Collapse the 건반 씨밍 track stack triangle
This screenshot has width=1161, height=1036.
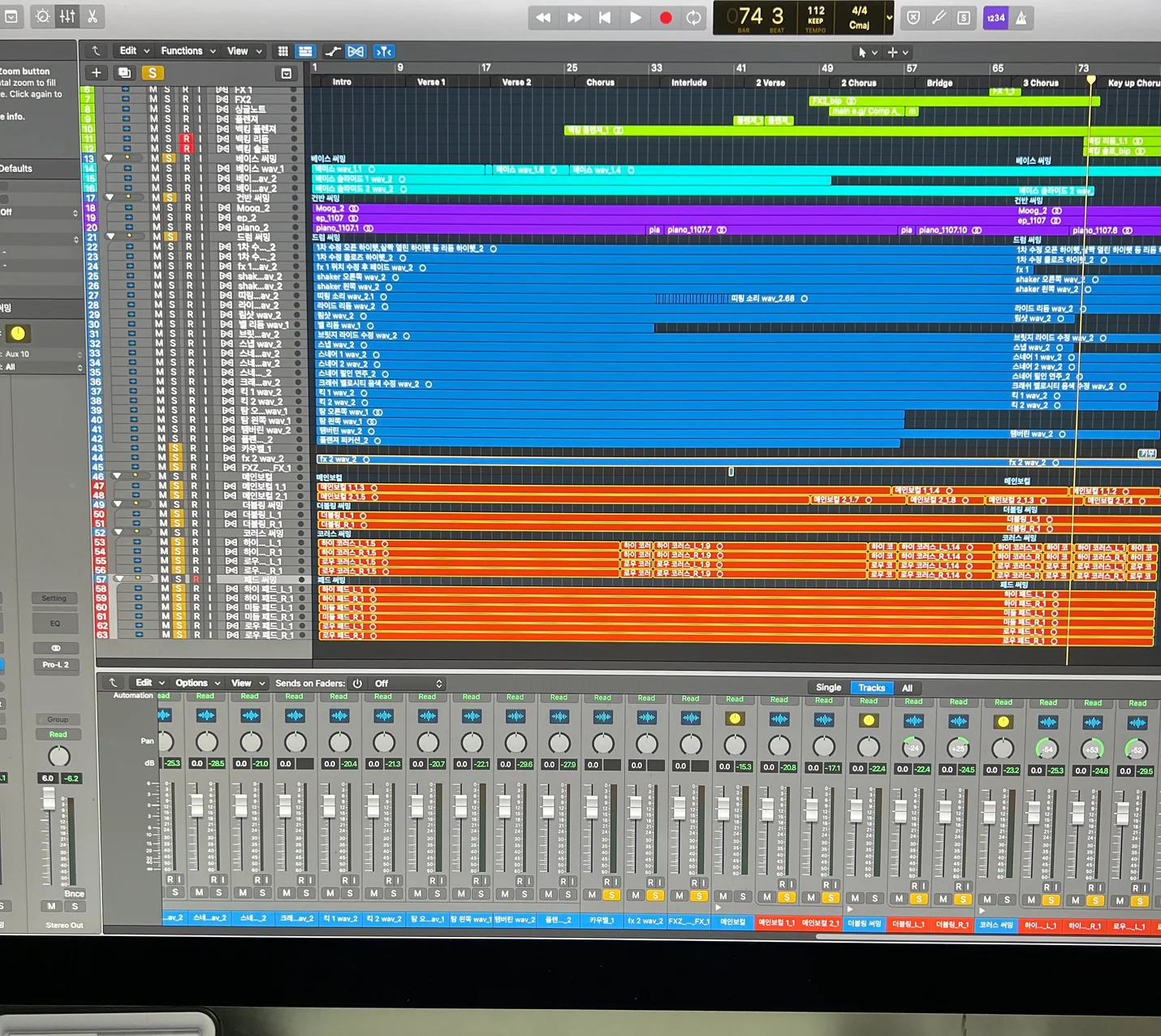[x=109, y=197]
